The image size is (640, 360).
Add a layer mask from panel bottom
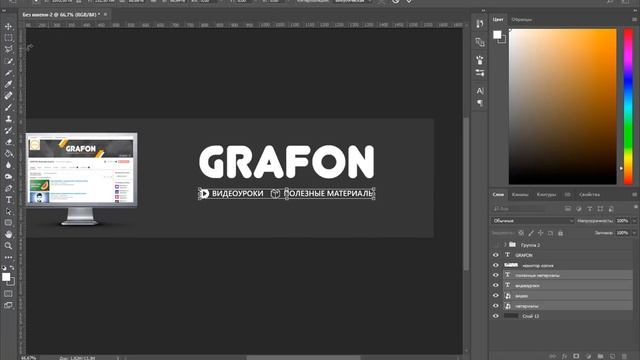point(576,356)
